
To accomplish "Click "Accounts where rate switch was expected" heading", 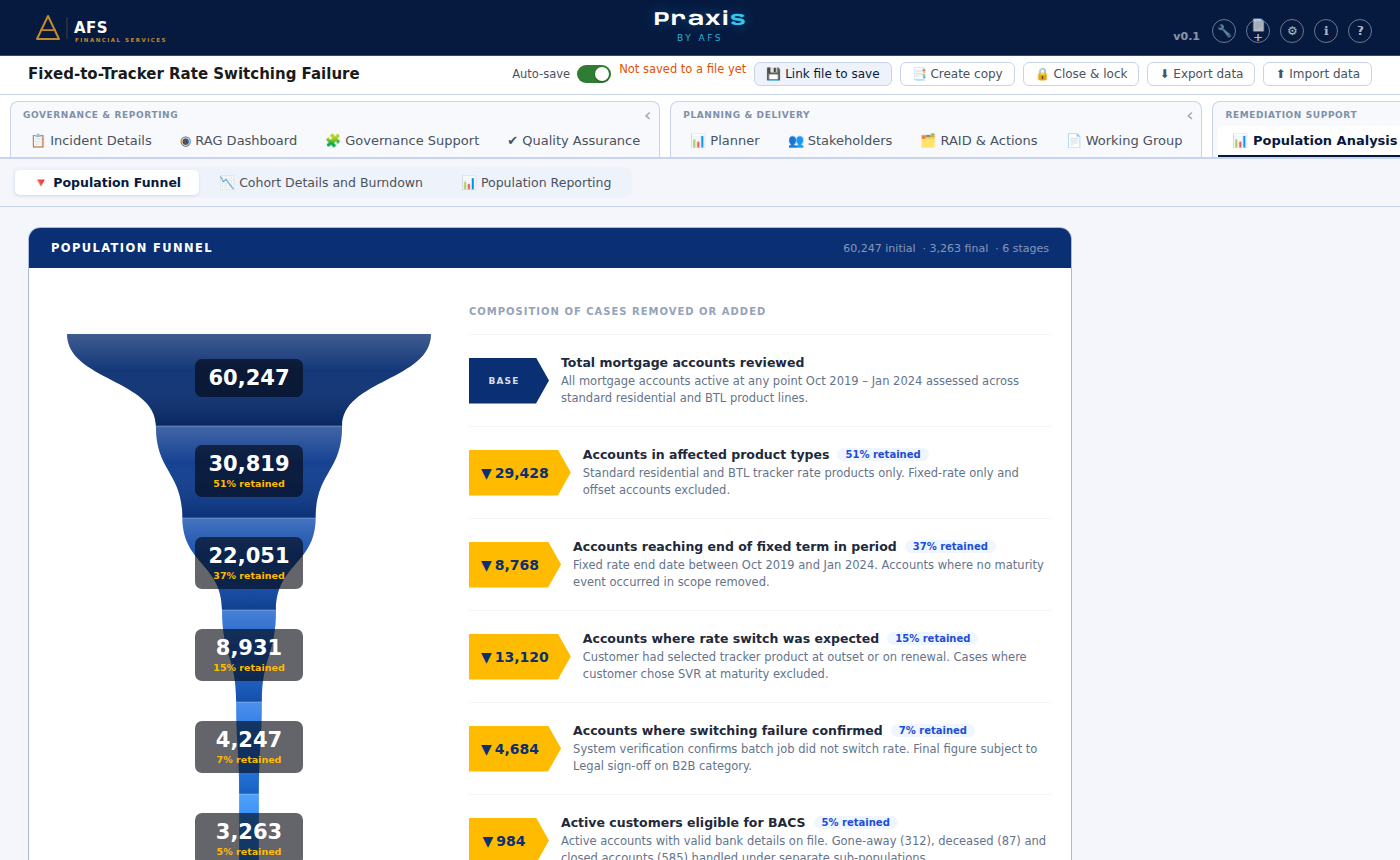I will [731, 639].
